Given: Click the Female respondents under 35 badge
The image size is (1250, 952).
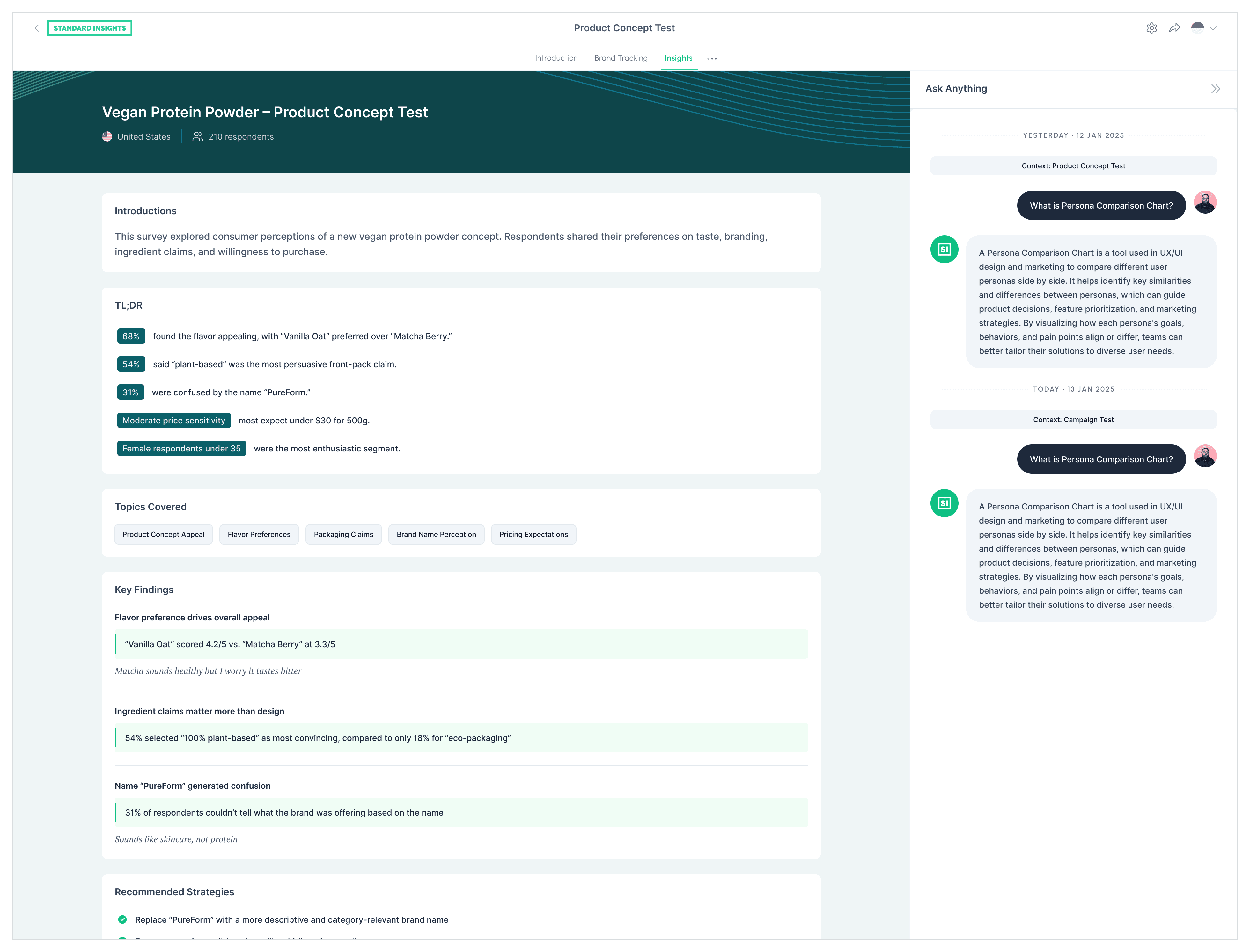Looking at the screenshot, I should pos(181,449).
